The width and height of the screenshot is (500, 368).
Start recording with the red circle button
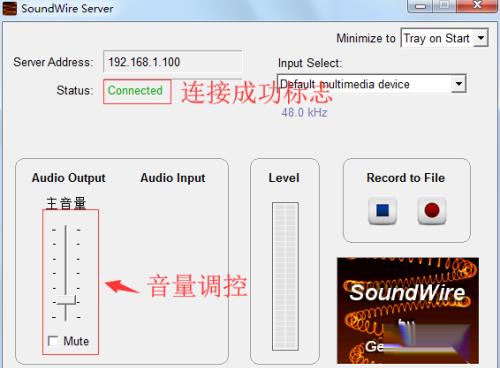[432, 211]
